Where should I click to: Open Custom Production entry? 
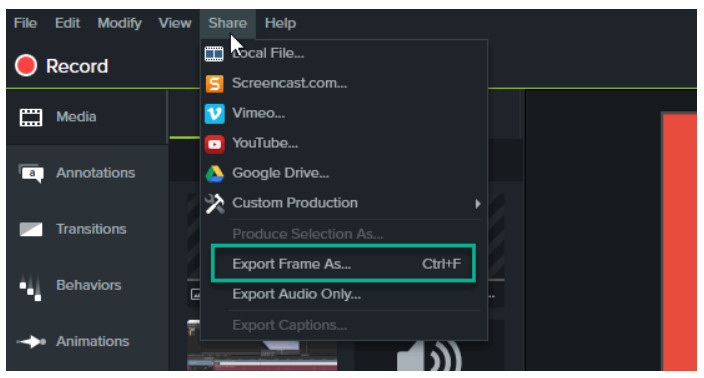tap(343, 203)
